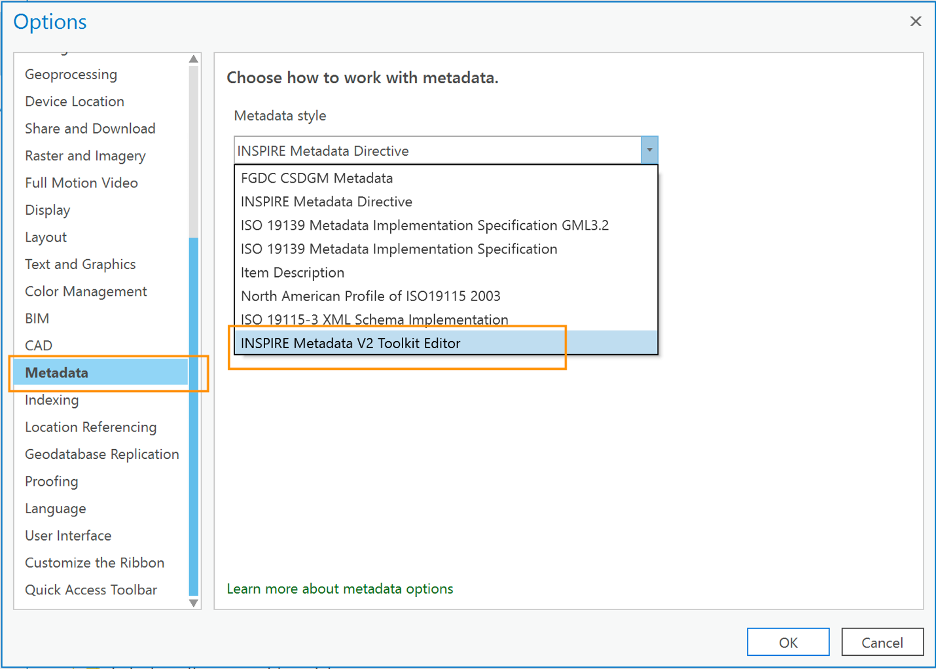Close the Options dialog
This screenshot has width=936, height=670.
click(916, 21)
